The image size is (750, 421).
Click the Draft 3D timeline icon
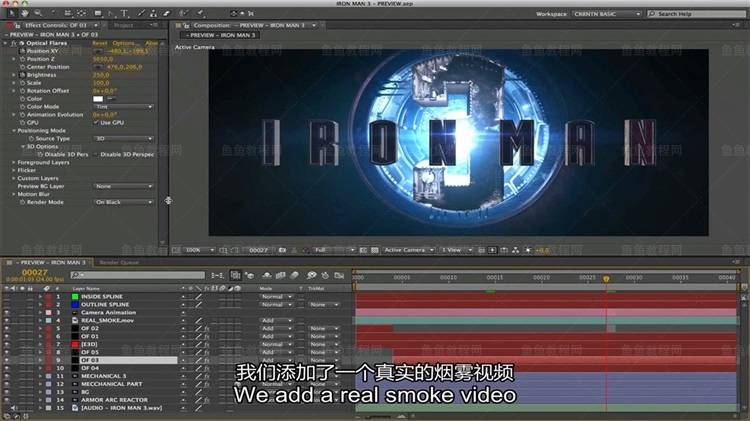249,276
